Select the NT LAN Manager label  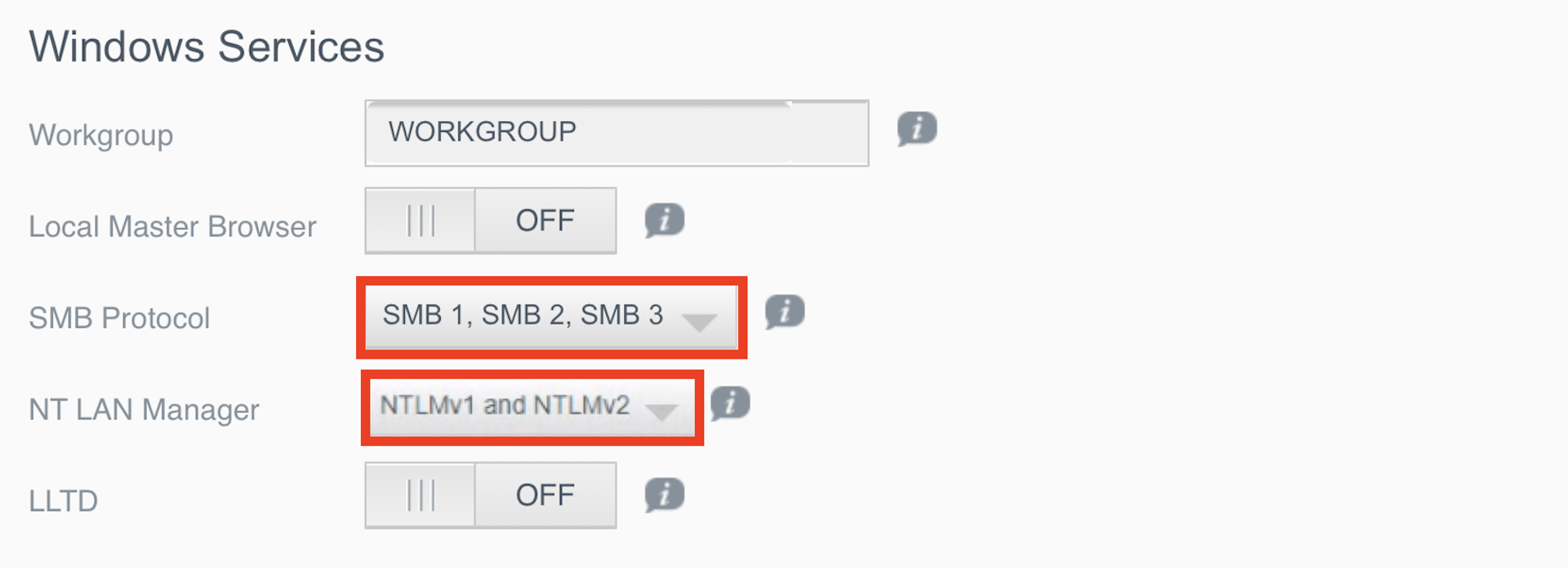[145, 409]
